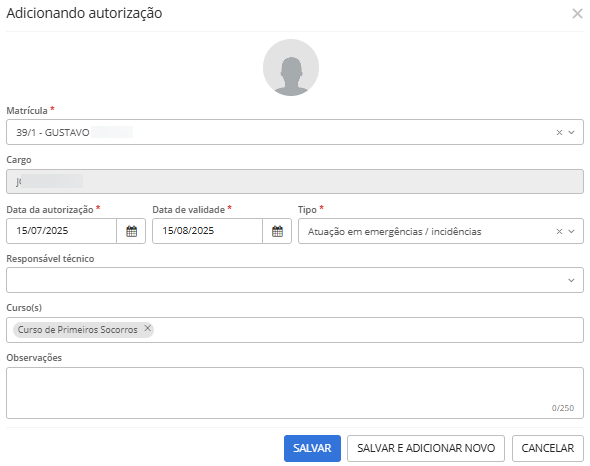This screenshot has width=590, height=466.
Task: Click the Tipo field showing Atuação em emergências
Action: pyautogui.click(x=441, y=231)
